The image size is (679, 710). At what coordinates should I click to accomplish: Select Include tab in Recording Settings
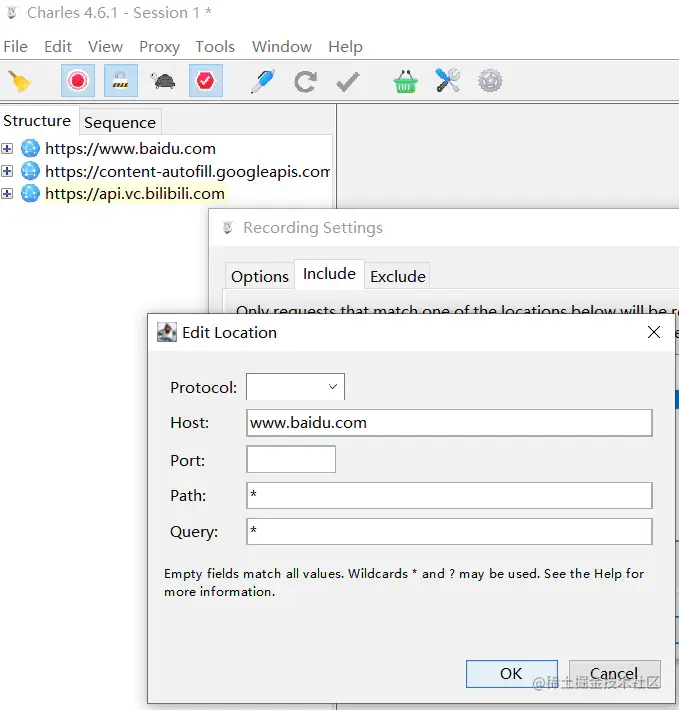click(329, 274)
